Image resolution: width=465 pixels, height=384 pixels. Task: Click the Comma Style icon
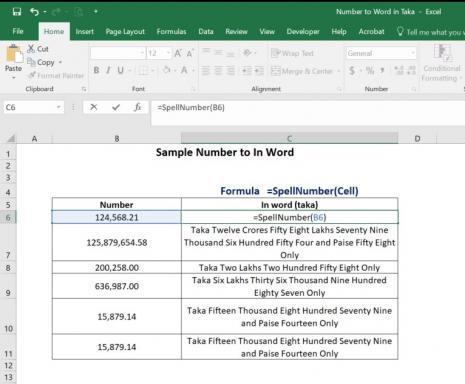(x=382, y=71)
